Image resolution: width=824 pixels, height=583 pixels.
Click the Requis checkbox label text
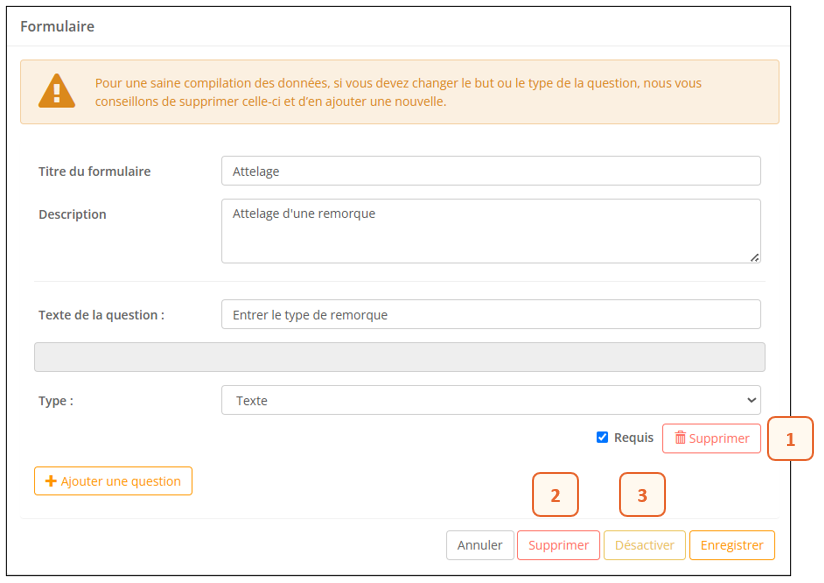(x=633, y=438)
